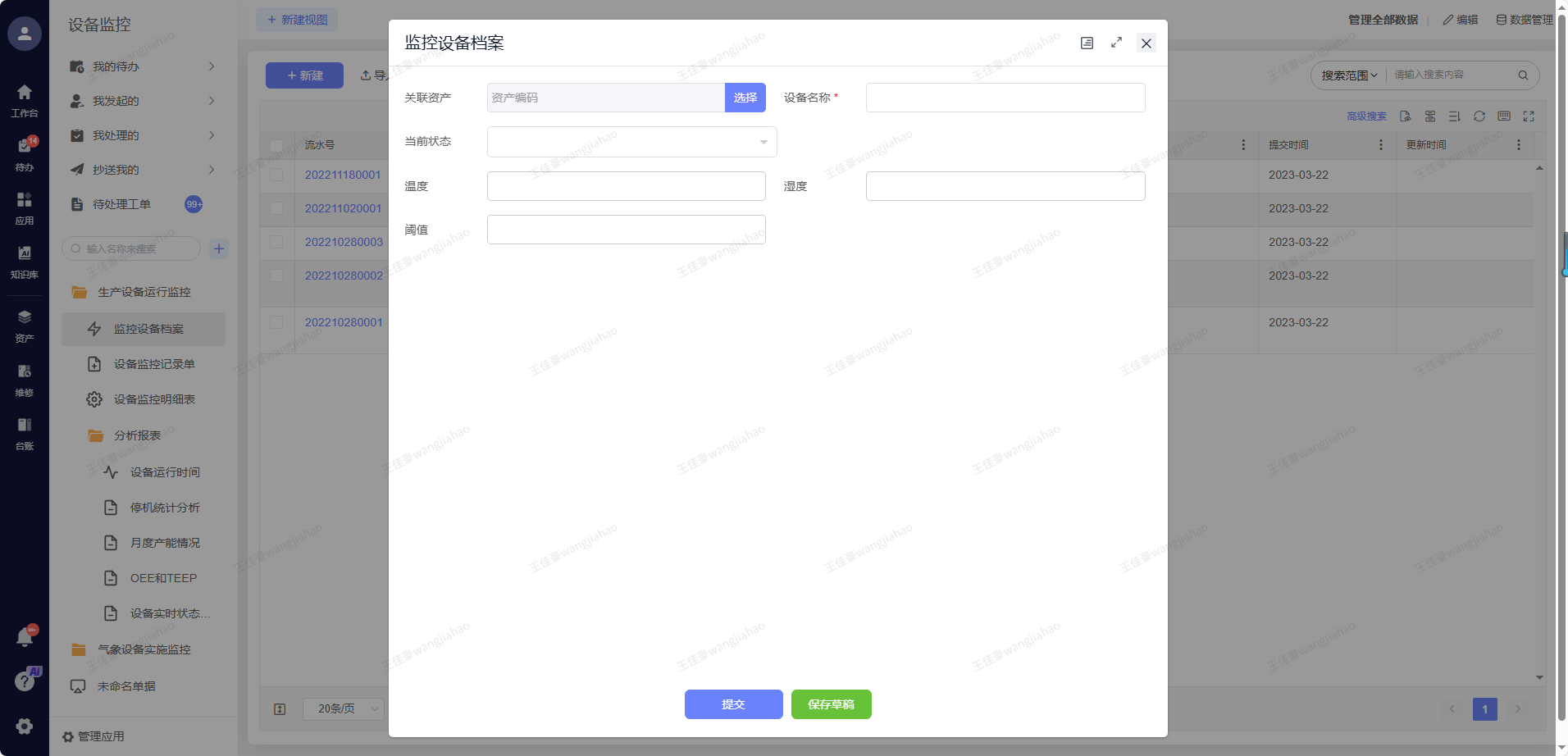
Task: Go to the 工作台 home icon
Action: (x=25, y=100)
